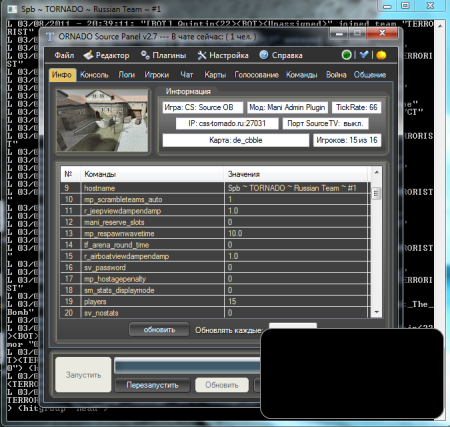Select the hostname row
This screenshot has height=427, width=450.
click(215, 188)
